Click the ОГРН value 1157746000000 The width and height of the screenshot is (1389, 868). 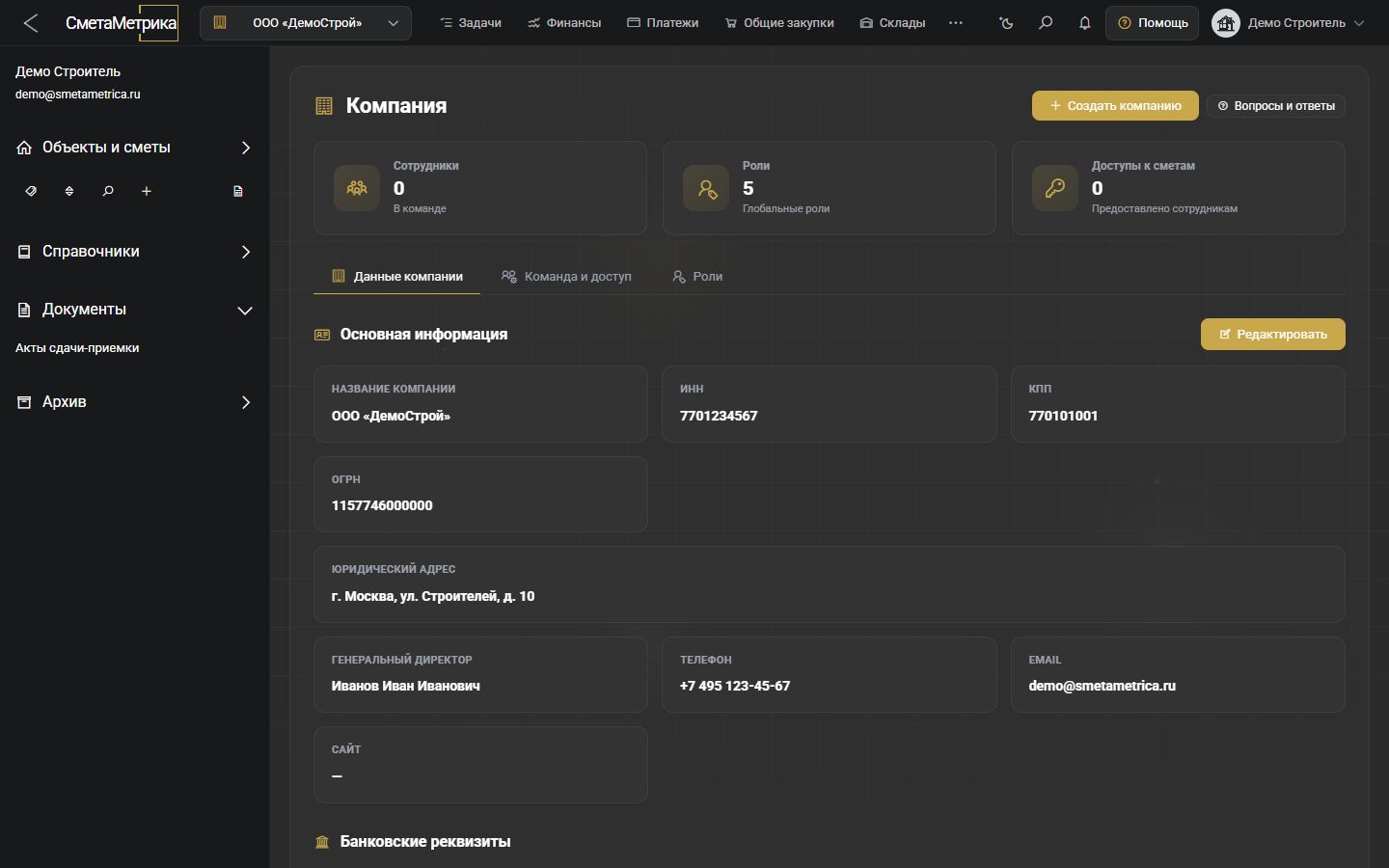point(382,505)
